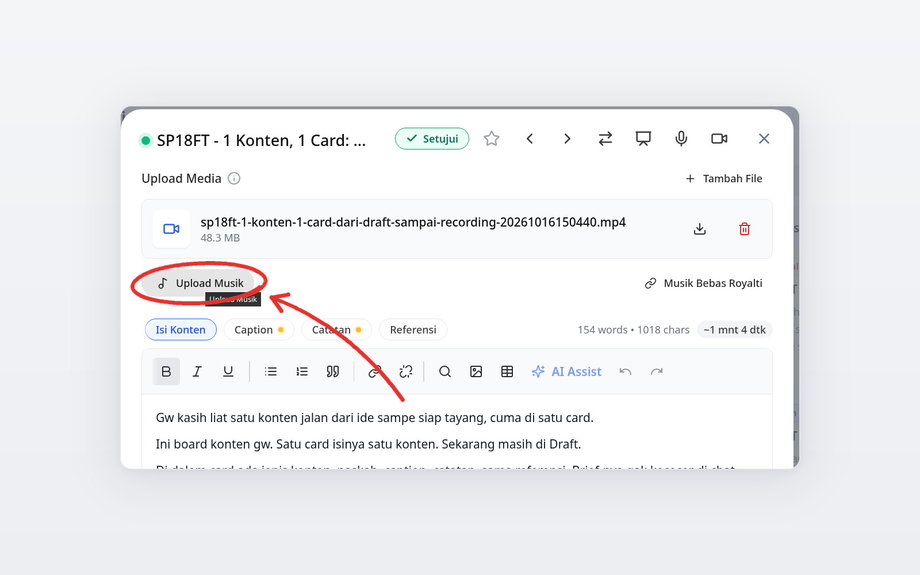Screen dimensions: 920x575
Task: Delete the uploaded mp4 file
Action: [x=745, y=229]
